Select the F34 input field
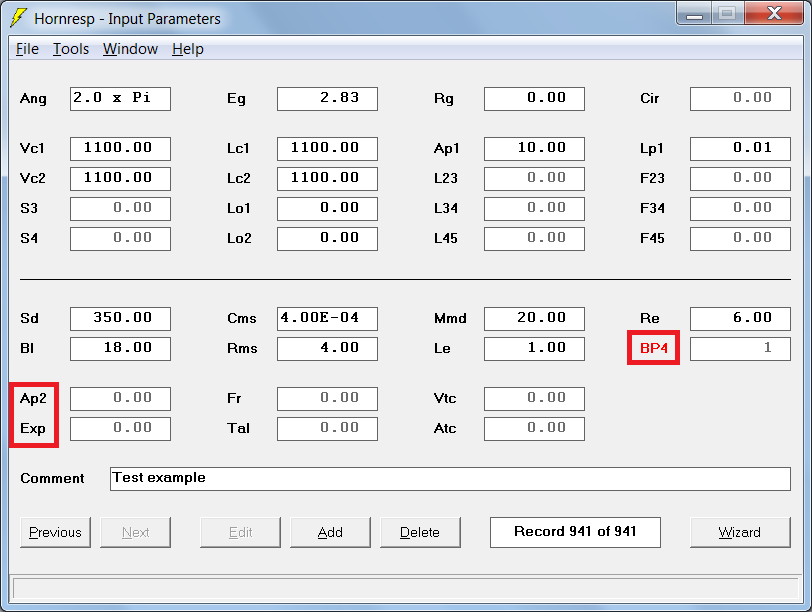 pos(741,209)
